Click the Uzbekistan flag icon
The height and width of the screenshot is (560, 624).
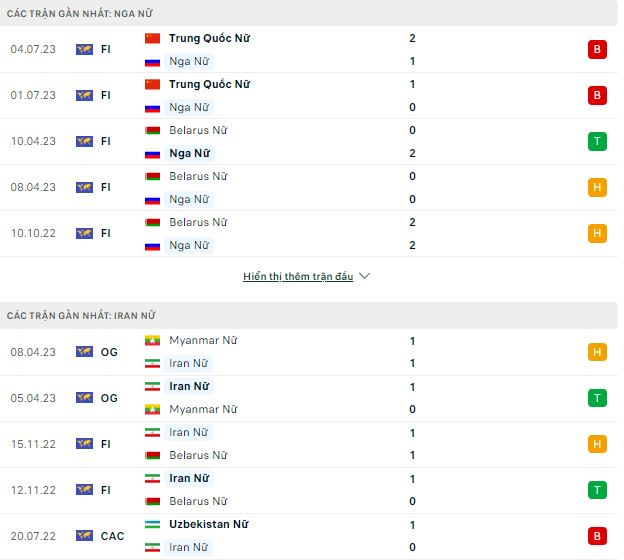152,524
